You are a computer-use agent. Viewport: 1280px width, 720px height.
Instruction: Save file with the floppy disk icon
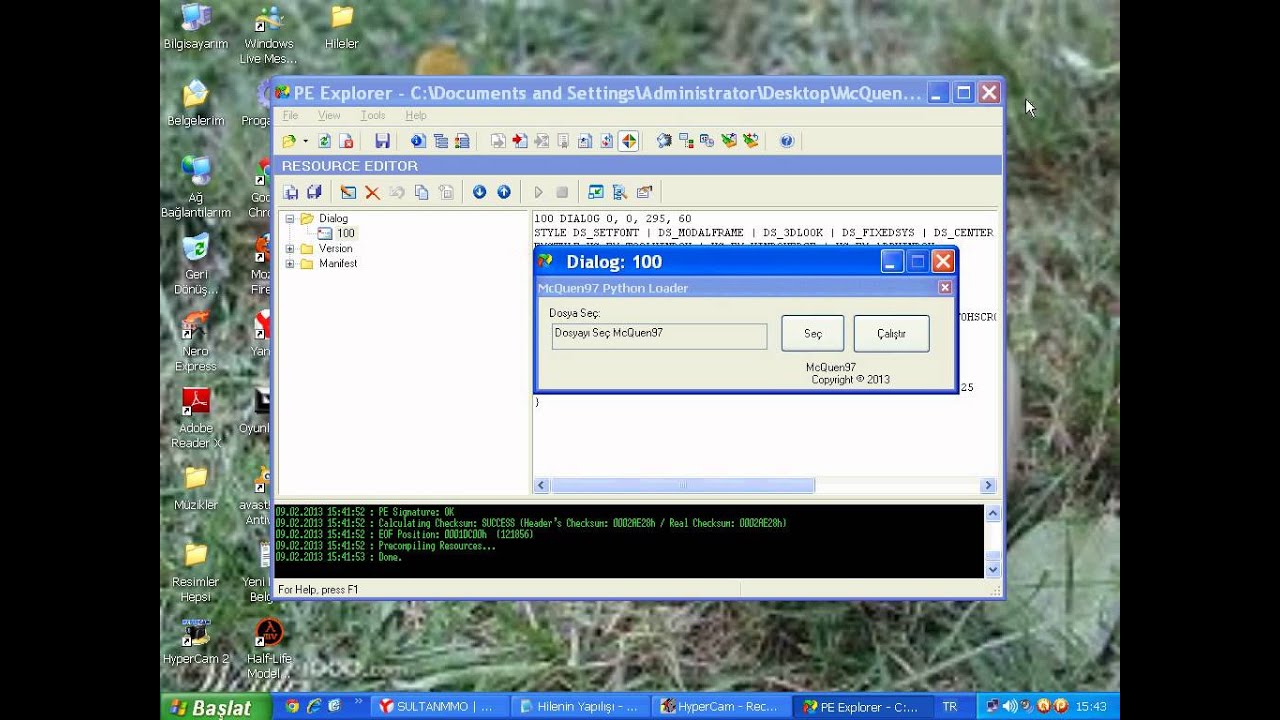tap(382, 141)
